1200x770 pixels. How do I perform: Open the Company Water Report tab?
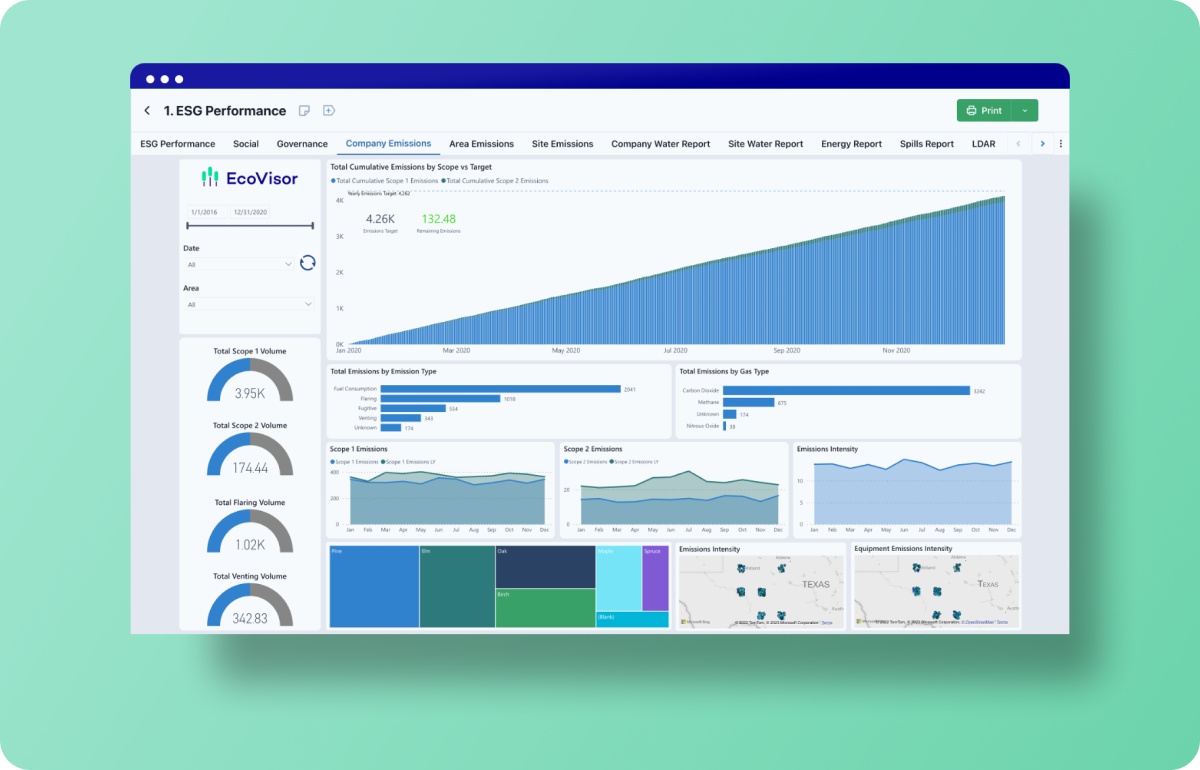[x=660, y=144]
